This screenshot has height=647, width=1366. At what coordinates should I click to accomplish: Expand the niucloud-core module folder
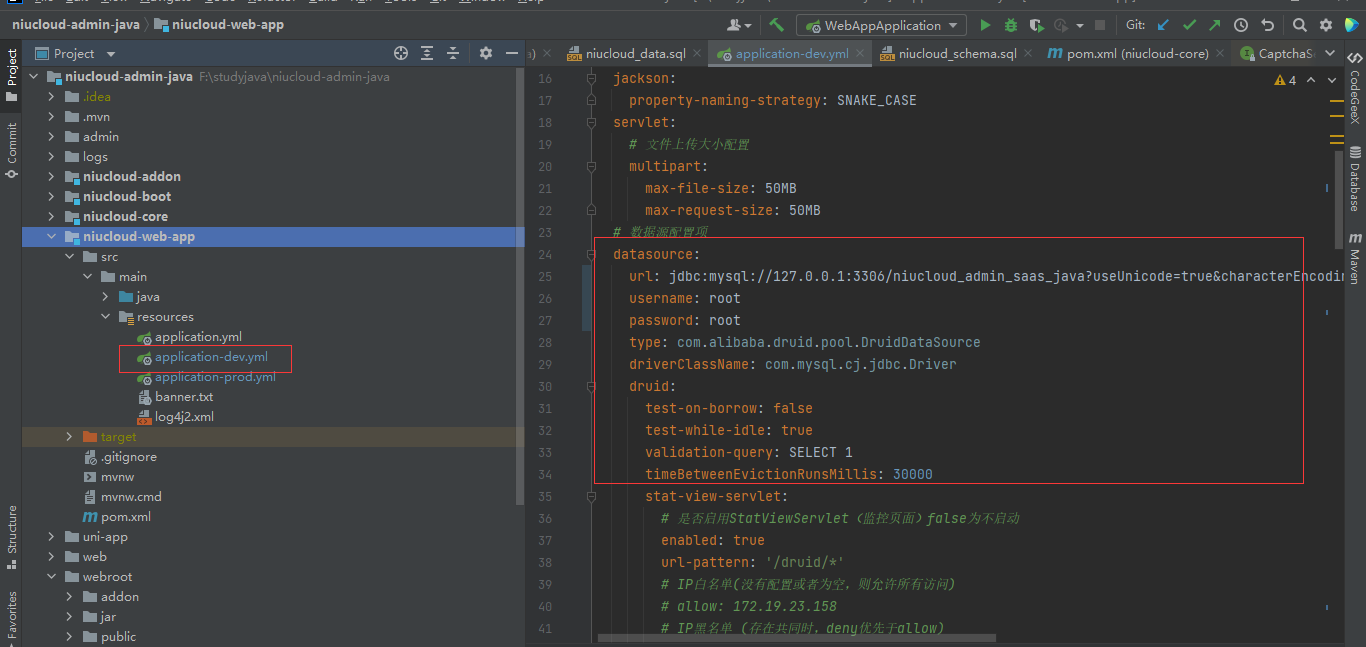(x=52, y=217)
